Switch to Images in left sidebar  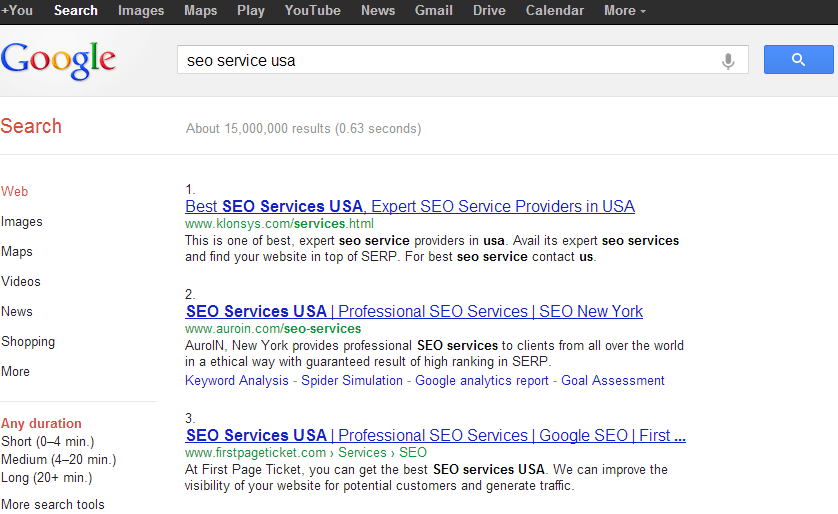(x=22, y=222)
